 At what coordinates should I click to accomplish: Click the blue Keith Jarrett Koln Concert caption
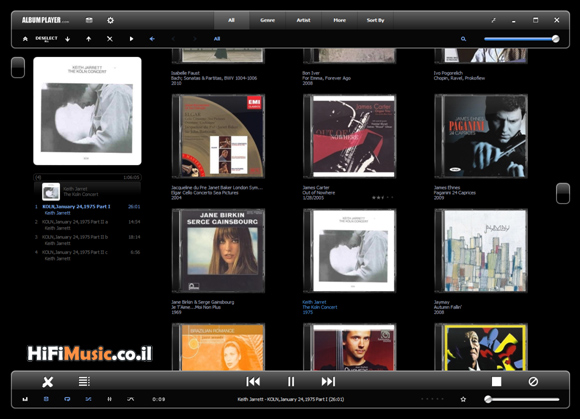tap(320, 307)
